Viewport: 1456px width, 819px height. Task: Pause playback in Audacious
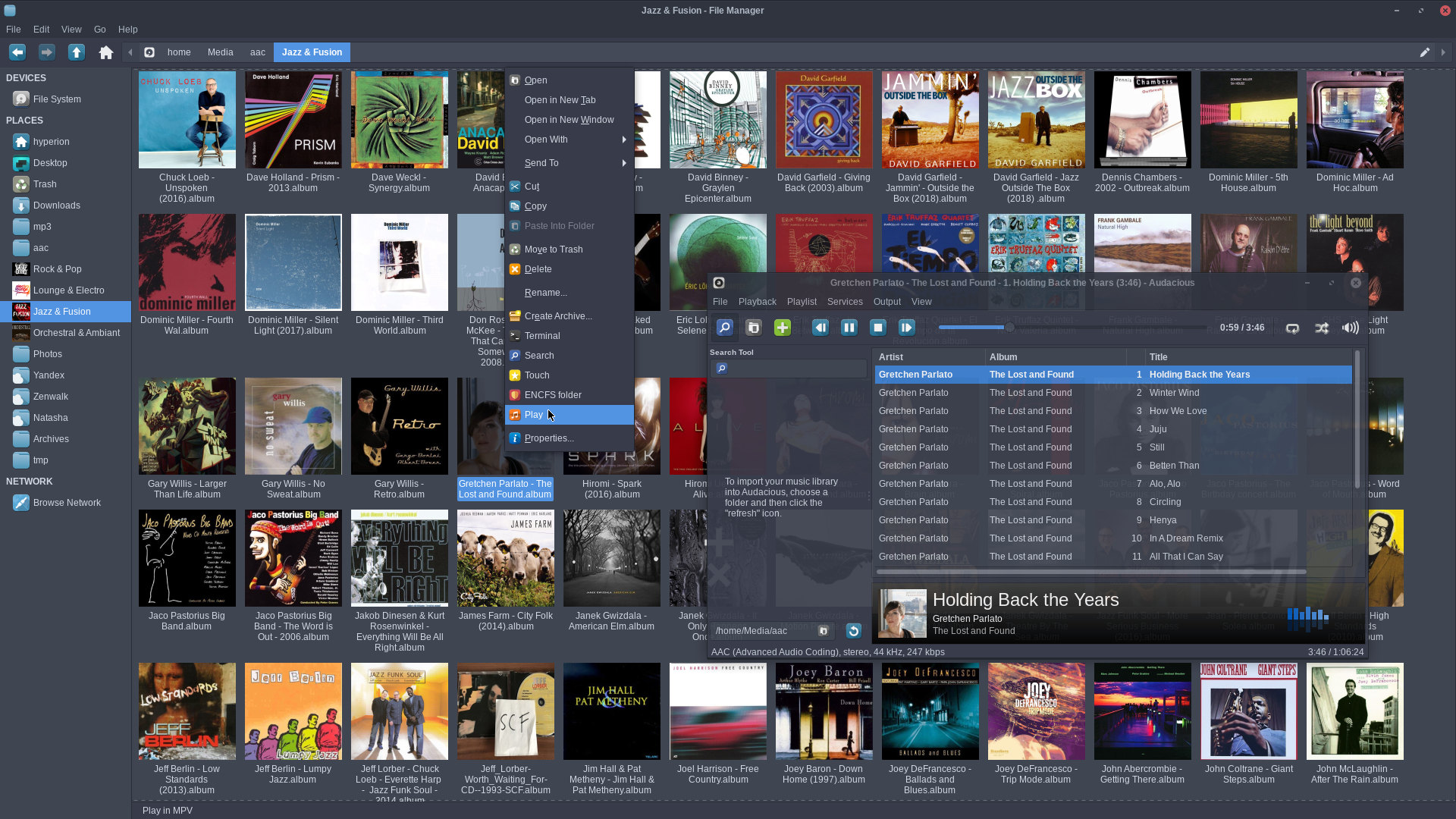click(849, 328)
